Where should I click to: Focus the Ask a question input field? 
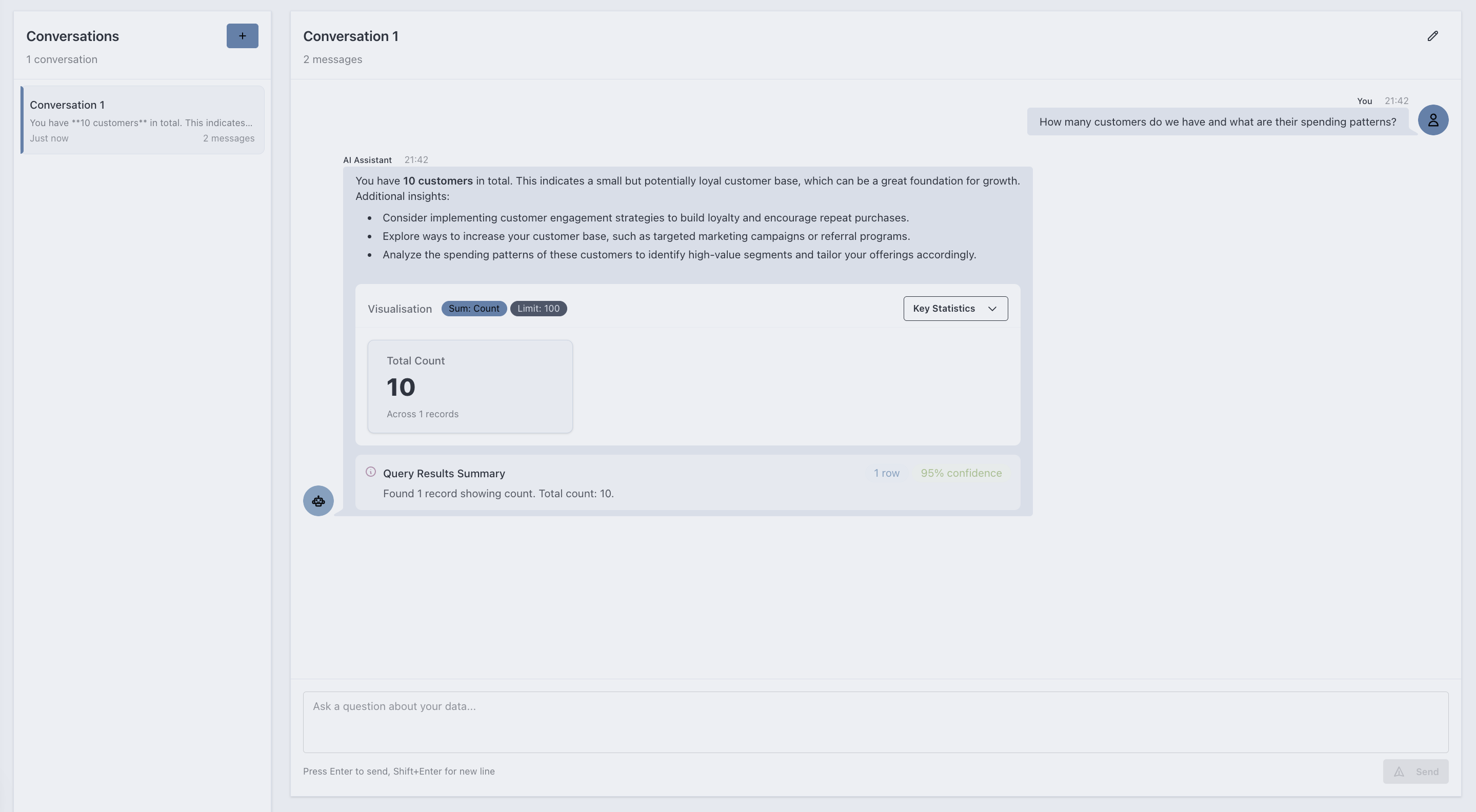(x=875, y=722)
